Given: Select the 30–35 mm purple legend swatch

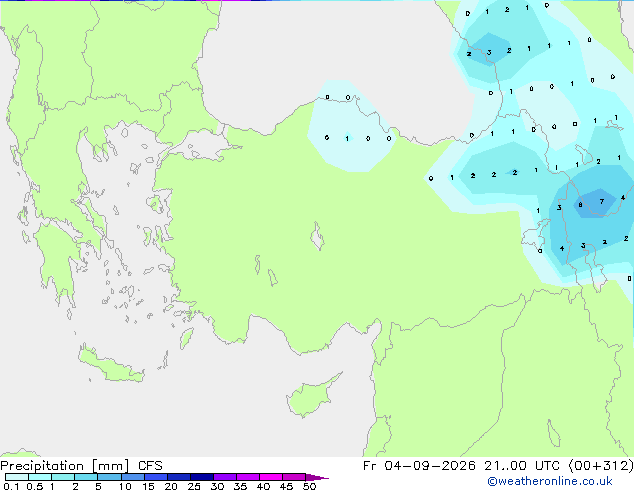Looking at the screenshot, I should coord(225,477).
